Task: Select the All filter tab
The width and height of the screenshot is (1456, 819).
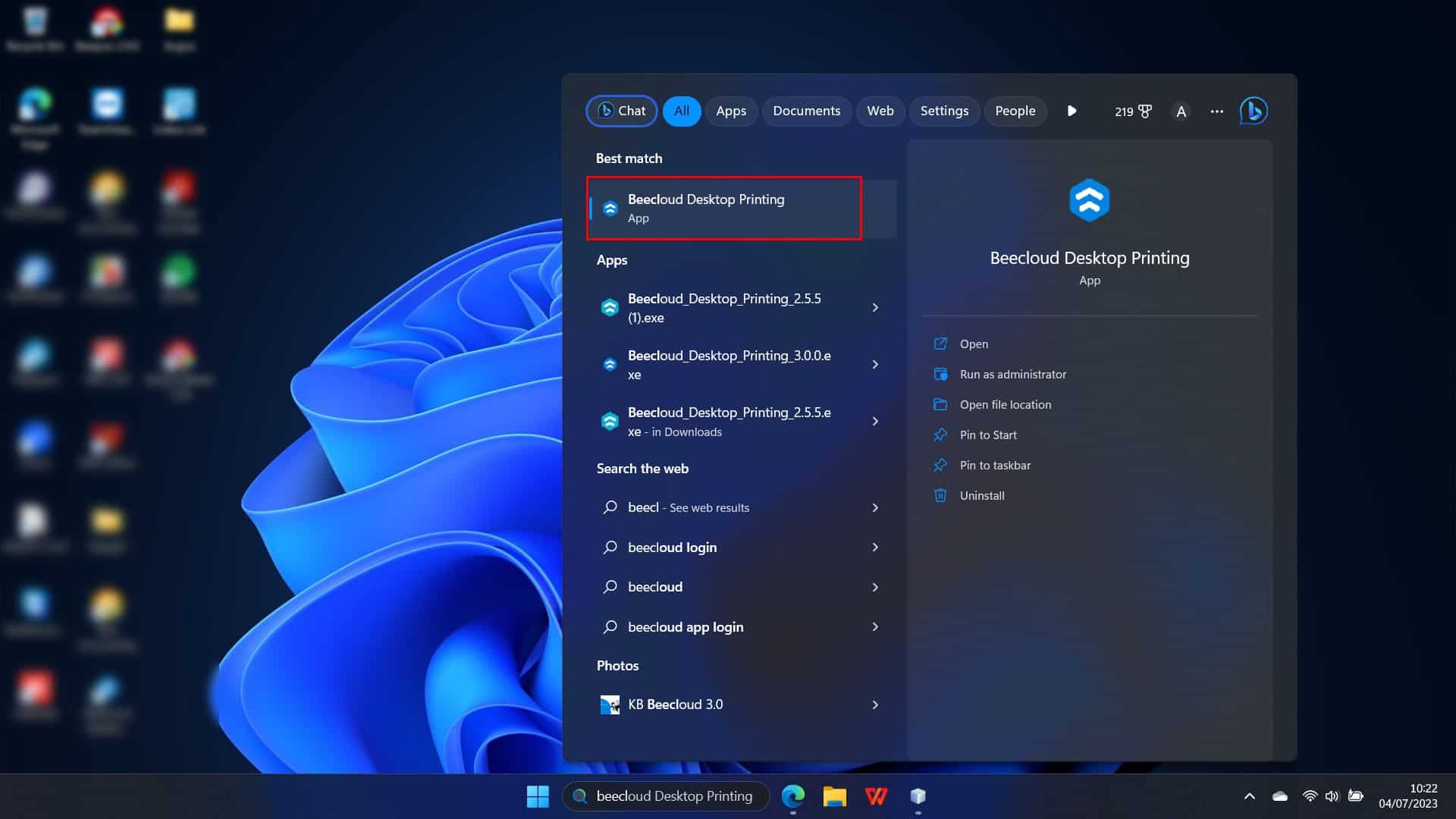Action: (681, 111)
